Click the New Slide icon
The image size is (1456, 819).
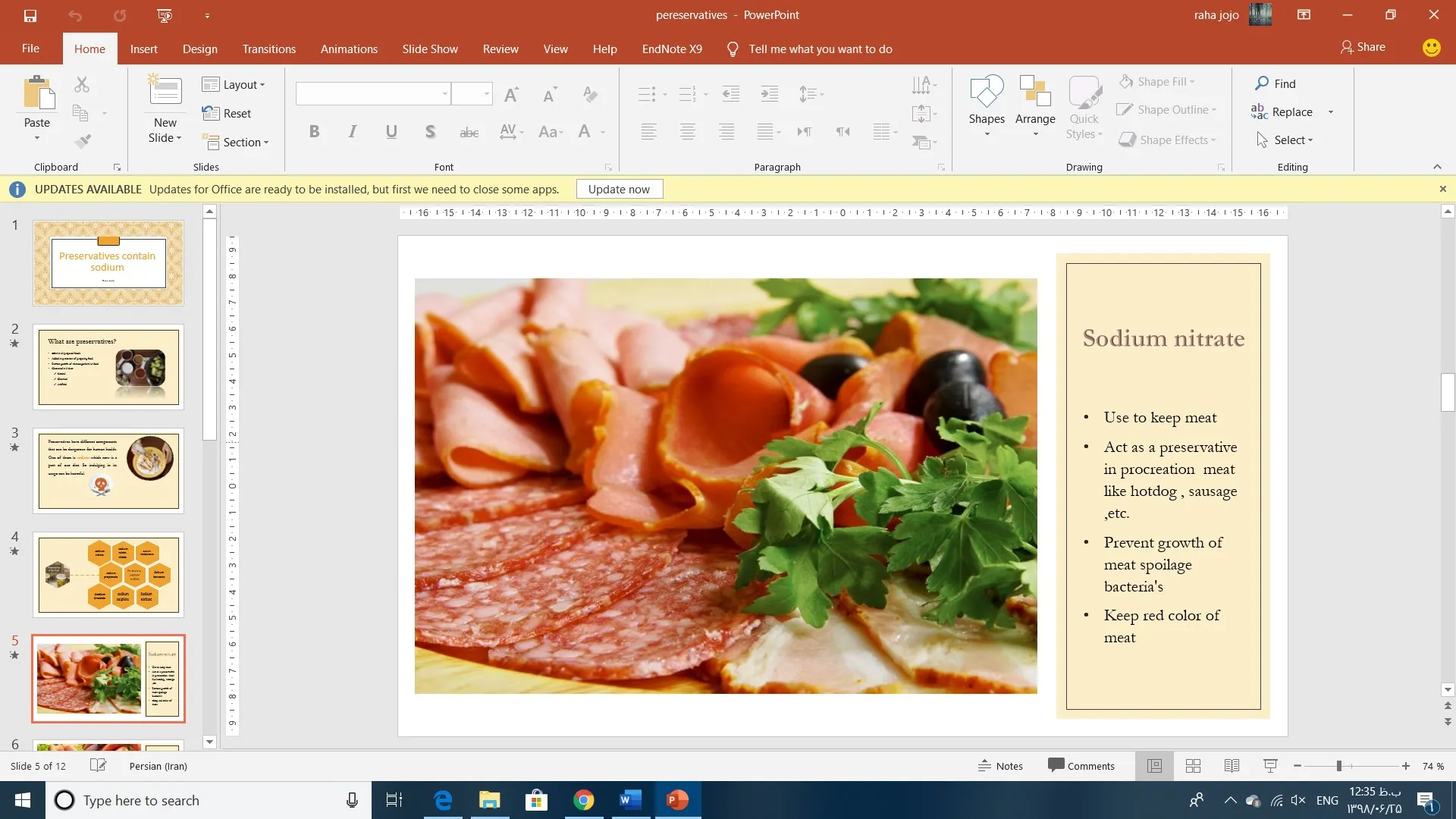point(165,93)
